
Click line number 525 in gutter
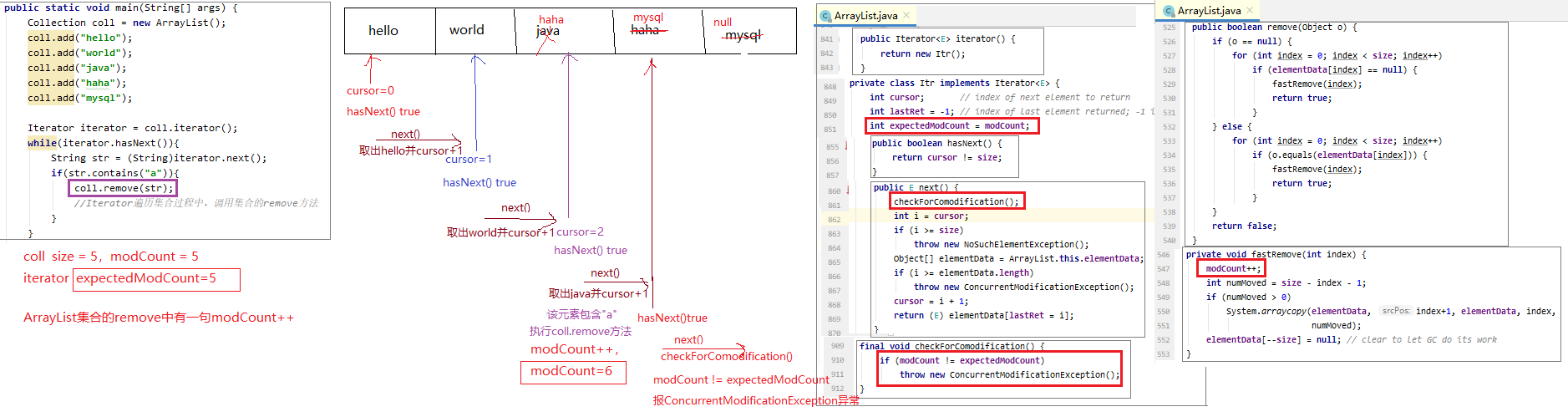(1169, 28)
